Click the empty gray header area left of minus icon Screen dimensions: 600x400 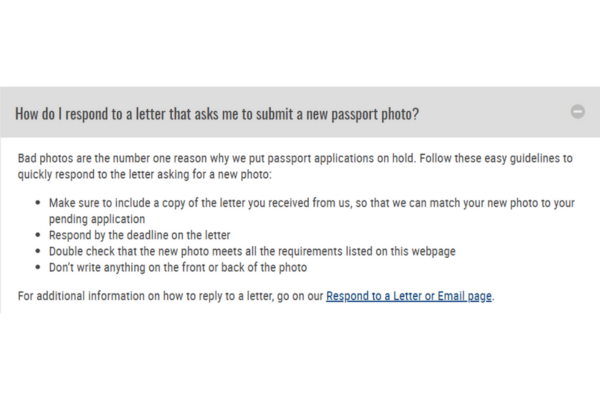pyautogui.click(x=494, y=112)
